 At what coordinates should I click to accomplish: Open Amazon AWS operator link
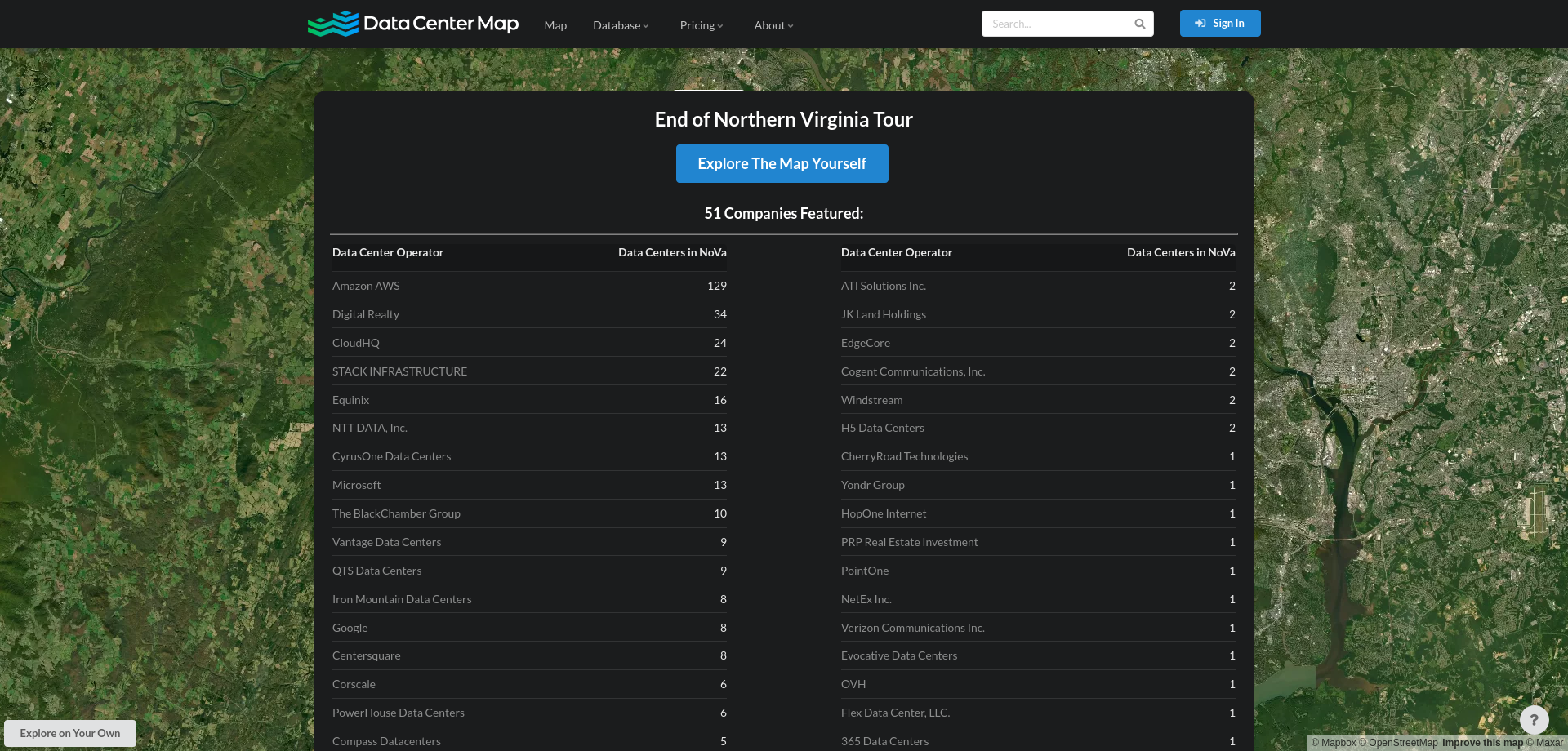click(366, 286)
